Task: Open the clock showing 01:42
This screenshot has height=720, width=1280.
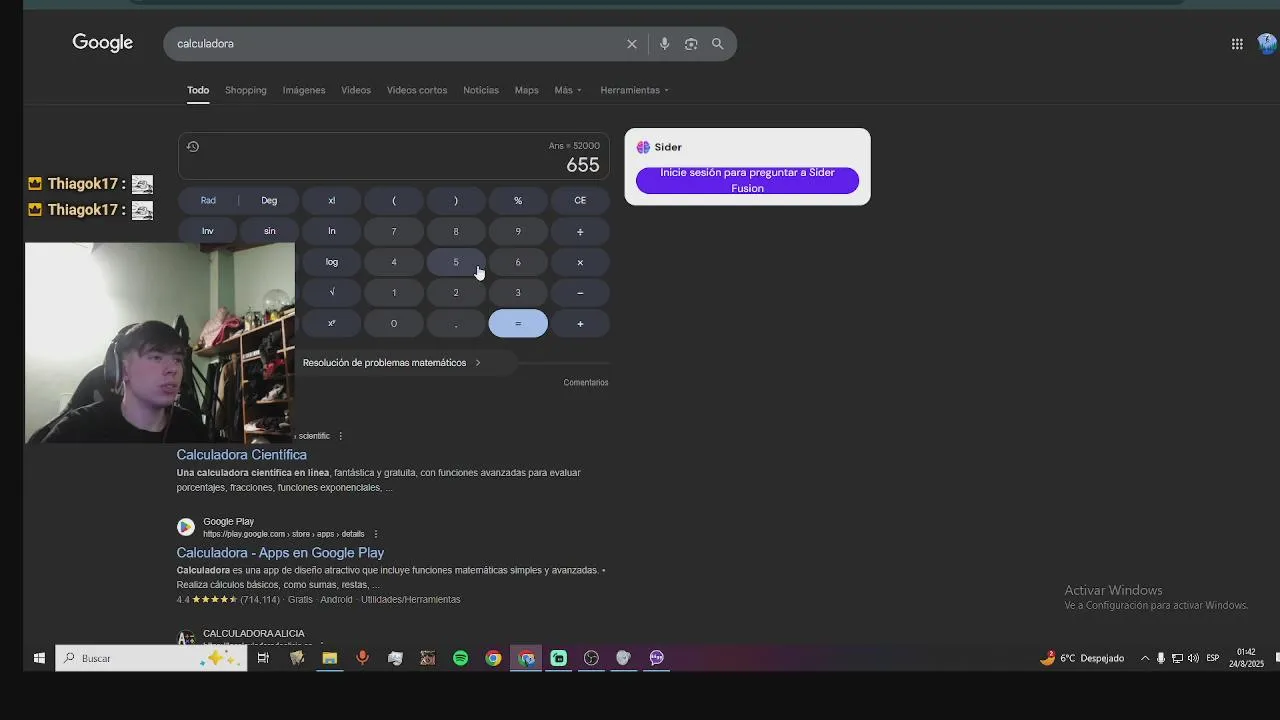Action: click(1246, 658)
